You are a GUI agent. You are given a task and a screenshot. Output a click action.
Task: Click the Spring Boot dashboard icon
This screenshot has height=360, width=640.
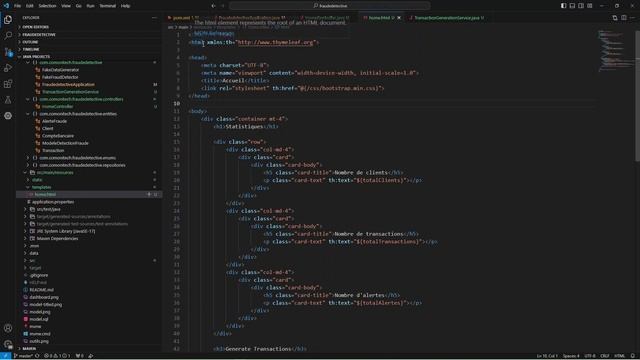[8, 116]
